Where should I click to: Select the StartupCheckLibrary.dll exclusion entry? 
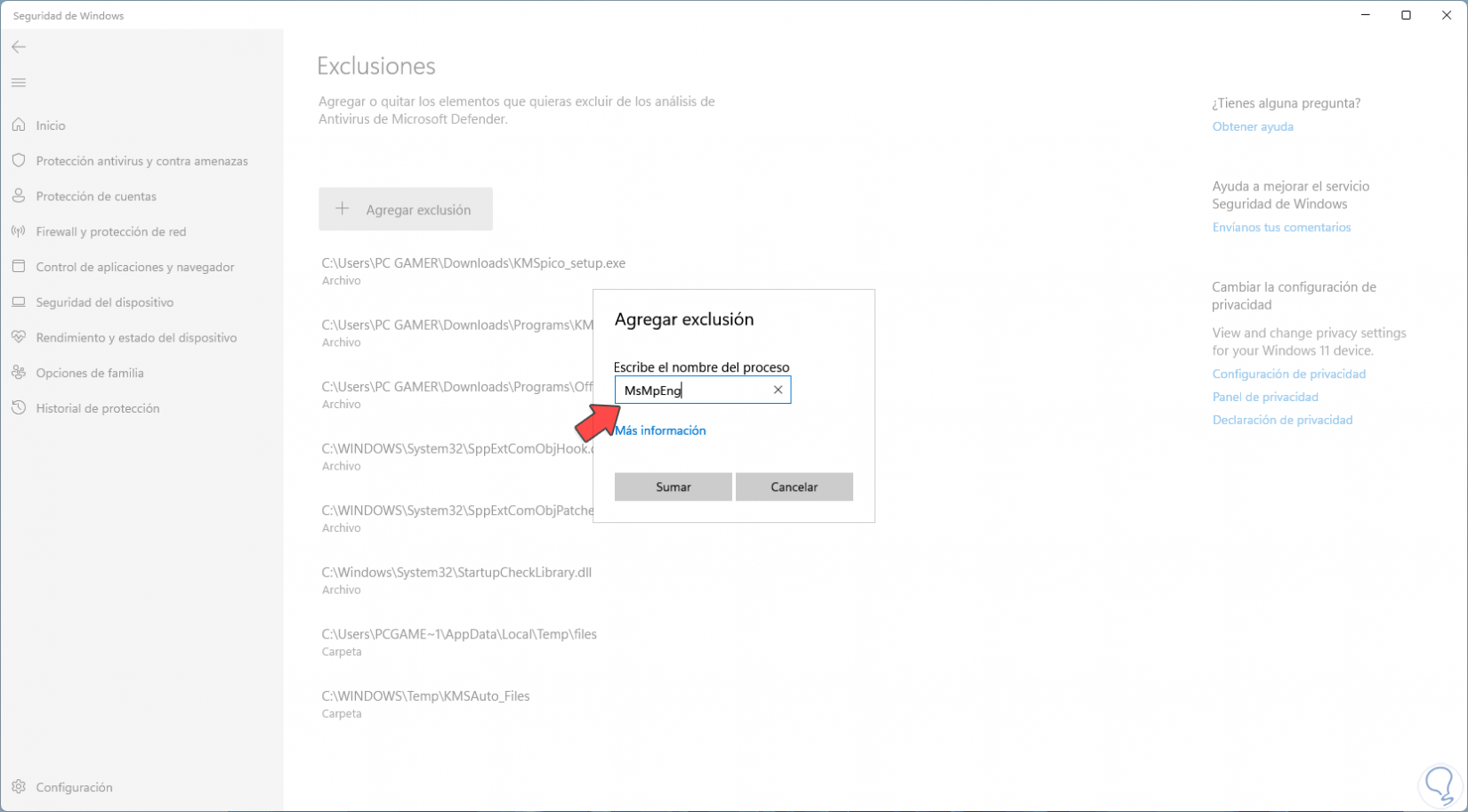pyautogui.click(x=456, y=581)
